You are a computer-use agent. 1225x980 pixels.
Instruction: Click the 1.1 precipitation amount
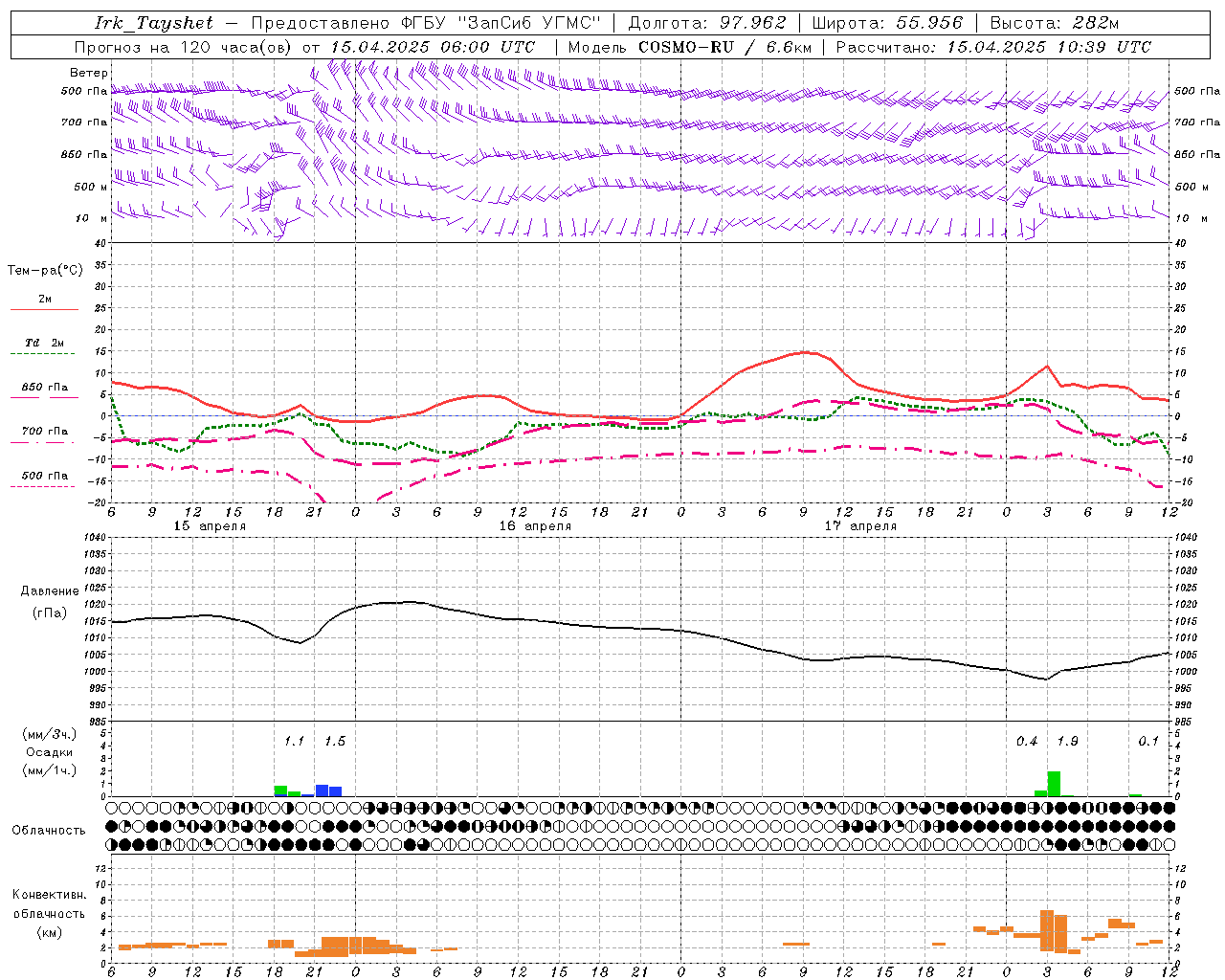pyautogui.click(x=294, y=742)
